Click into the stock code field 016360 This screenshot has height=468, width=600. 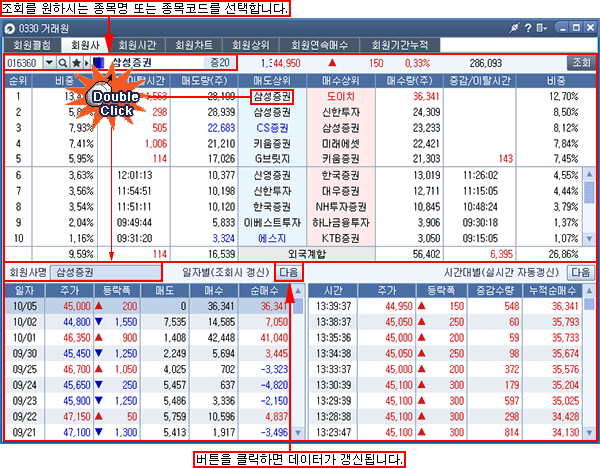click(x=24, y=63)
